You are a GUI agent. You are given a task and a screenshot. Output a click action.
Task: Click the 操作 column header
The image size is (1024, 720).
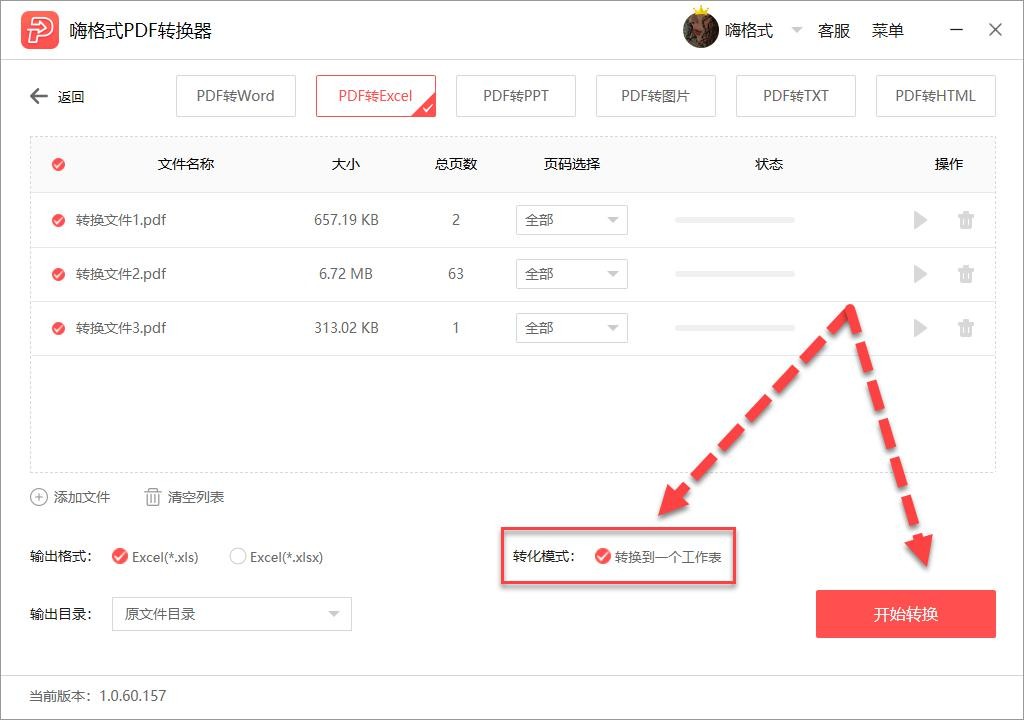(x=949, y=164)
